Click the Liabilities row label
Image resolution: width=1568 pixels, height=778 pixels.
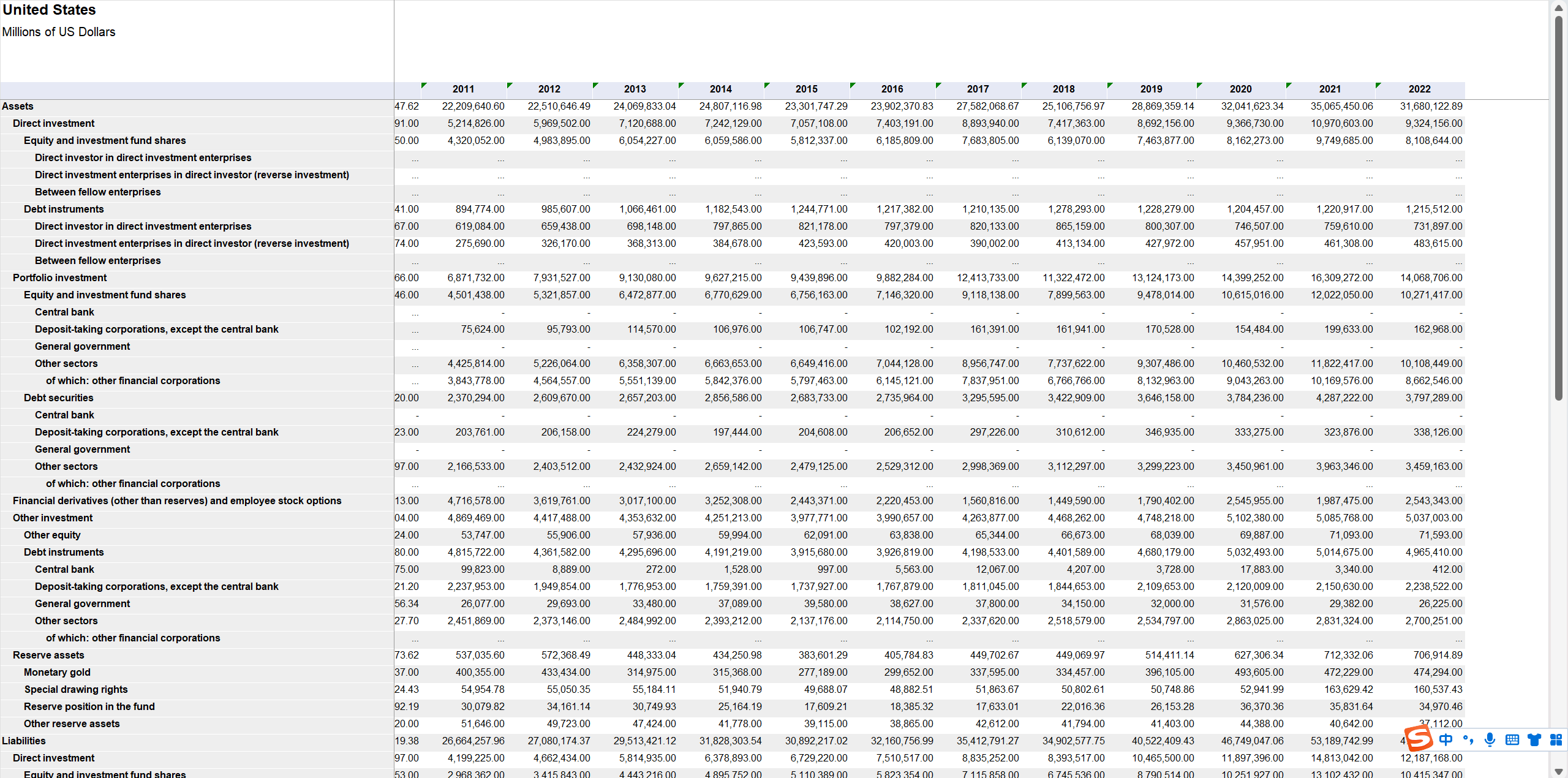click(x=24, y=741)
